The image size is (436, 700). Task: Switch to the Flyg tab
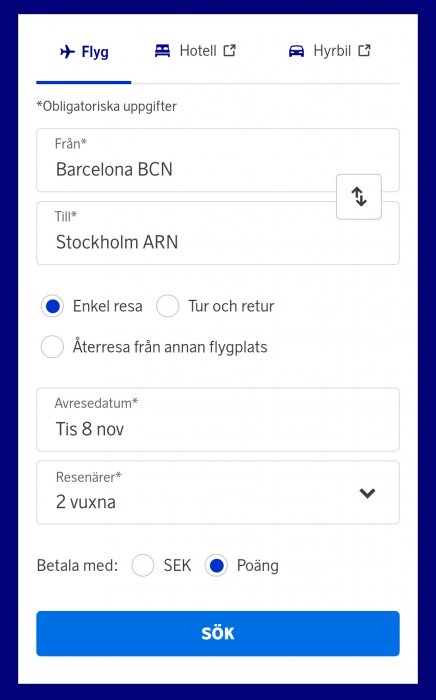coord(84,52)
